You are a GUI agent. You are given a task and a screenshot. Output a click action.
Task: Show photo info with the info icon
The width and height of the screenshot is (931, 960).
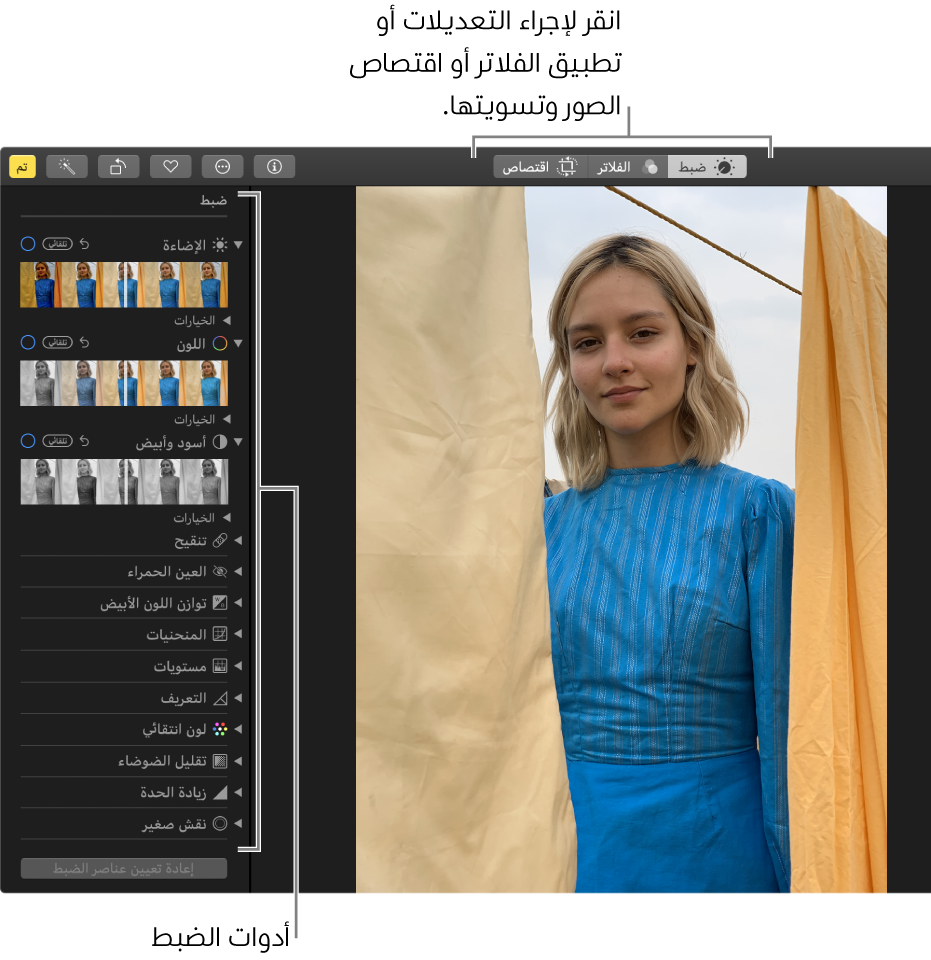point(274,167)
